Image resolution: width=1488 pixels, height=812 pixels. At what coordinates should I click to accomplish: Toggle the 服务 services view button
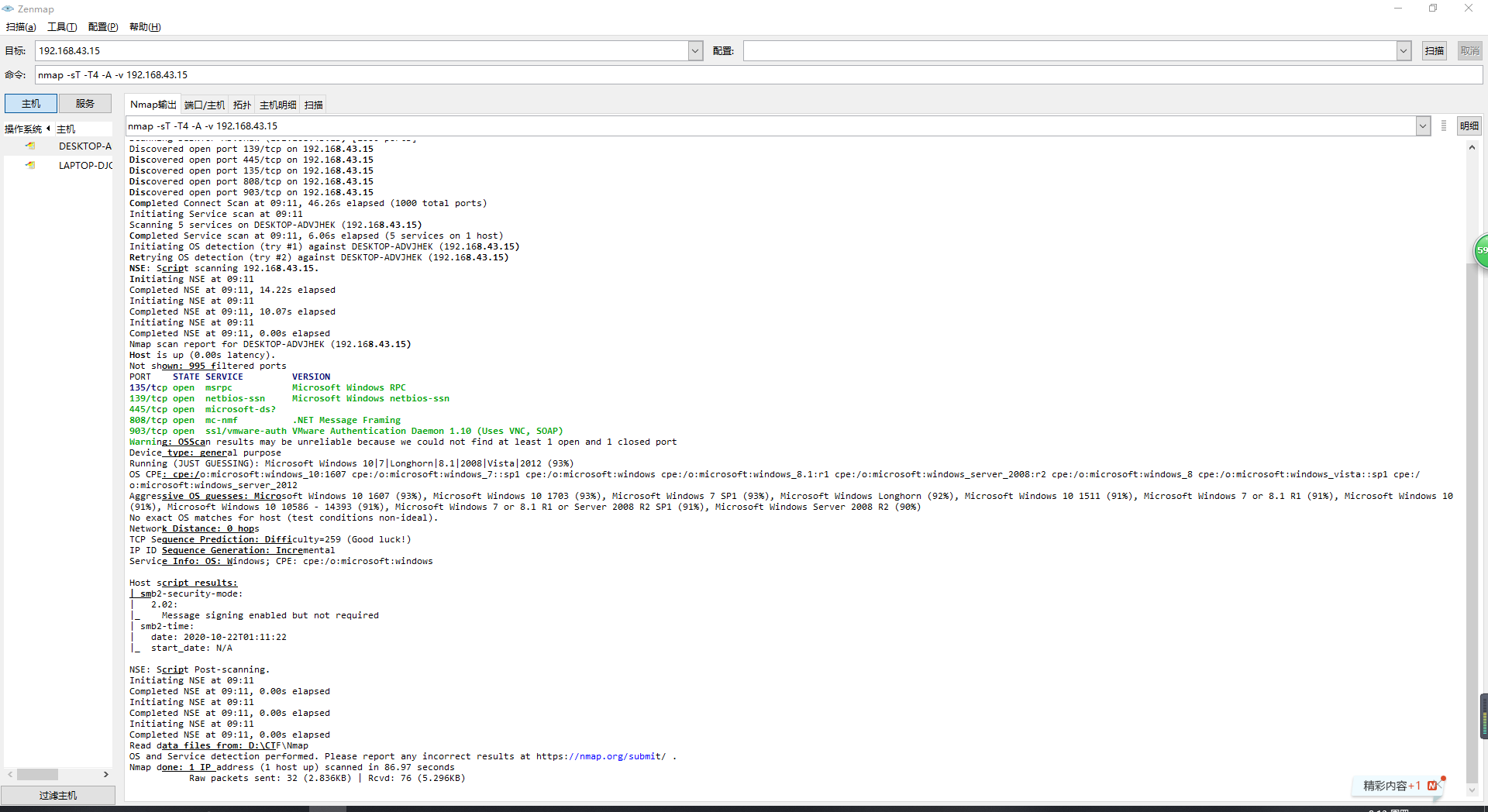tap(85, 104)
